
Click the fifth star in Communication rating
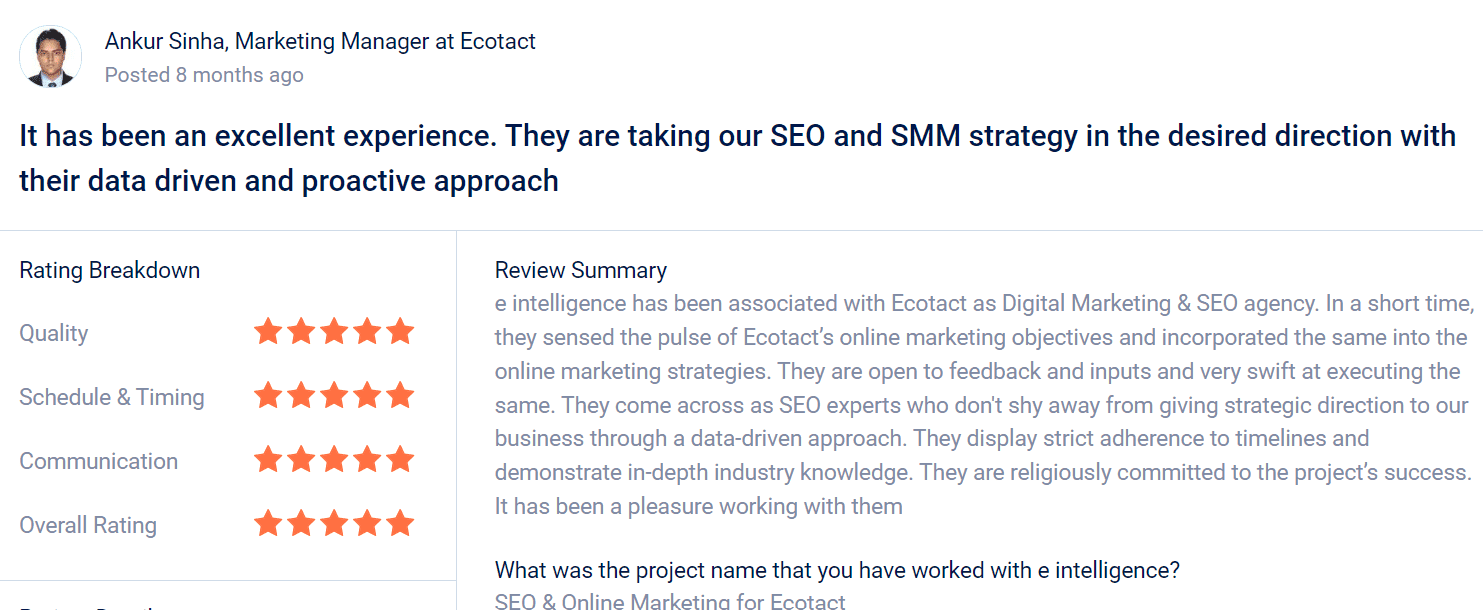(400, 460)
